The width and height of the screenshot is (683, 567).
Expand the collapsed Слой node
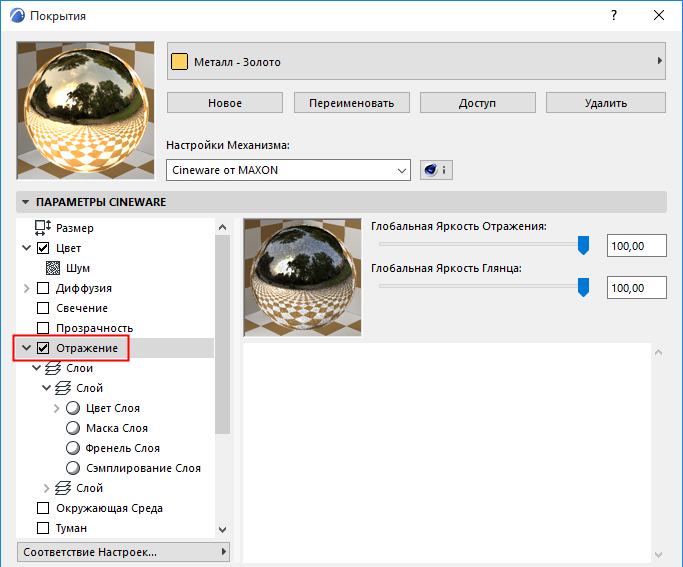(47, 488)
